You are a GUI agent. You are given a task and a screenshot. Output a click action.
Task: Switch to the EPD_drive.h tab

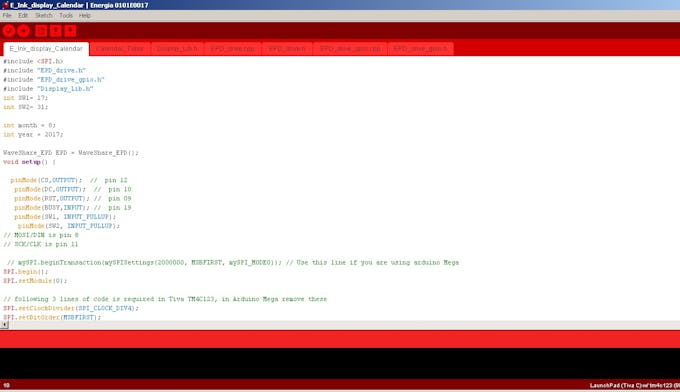pyautogui.click(x=287, y=49)
